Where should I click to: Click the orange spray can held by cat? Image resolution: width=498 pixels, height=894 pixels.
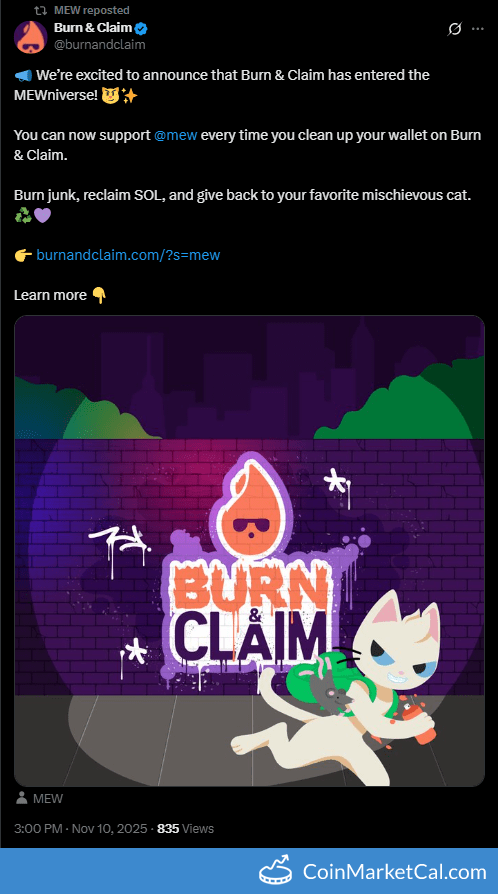[x=419, y=723]
